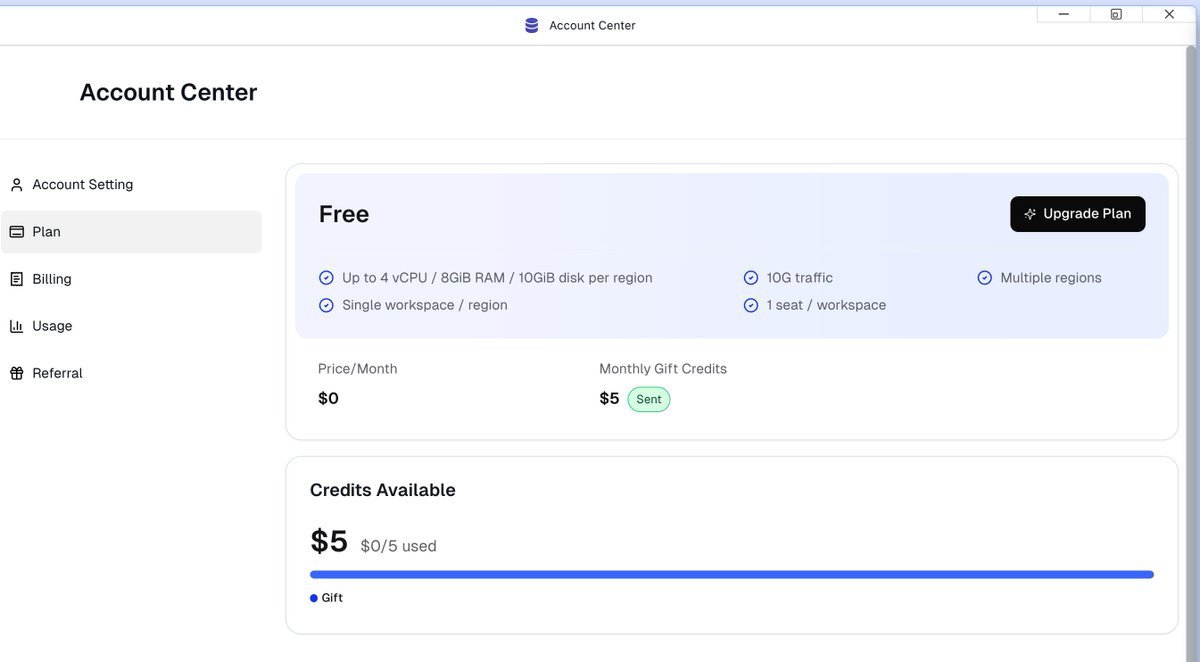Image resolution: width=1200 pixels, height=662 pixels.
Task: Click the Referral gift box icon
Action: (x=16, y=373)
